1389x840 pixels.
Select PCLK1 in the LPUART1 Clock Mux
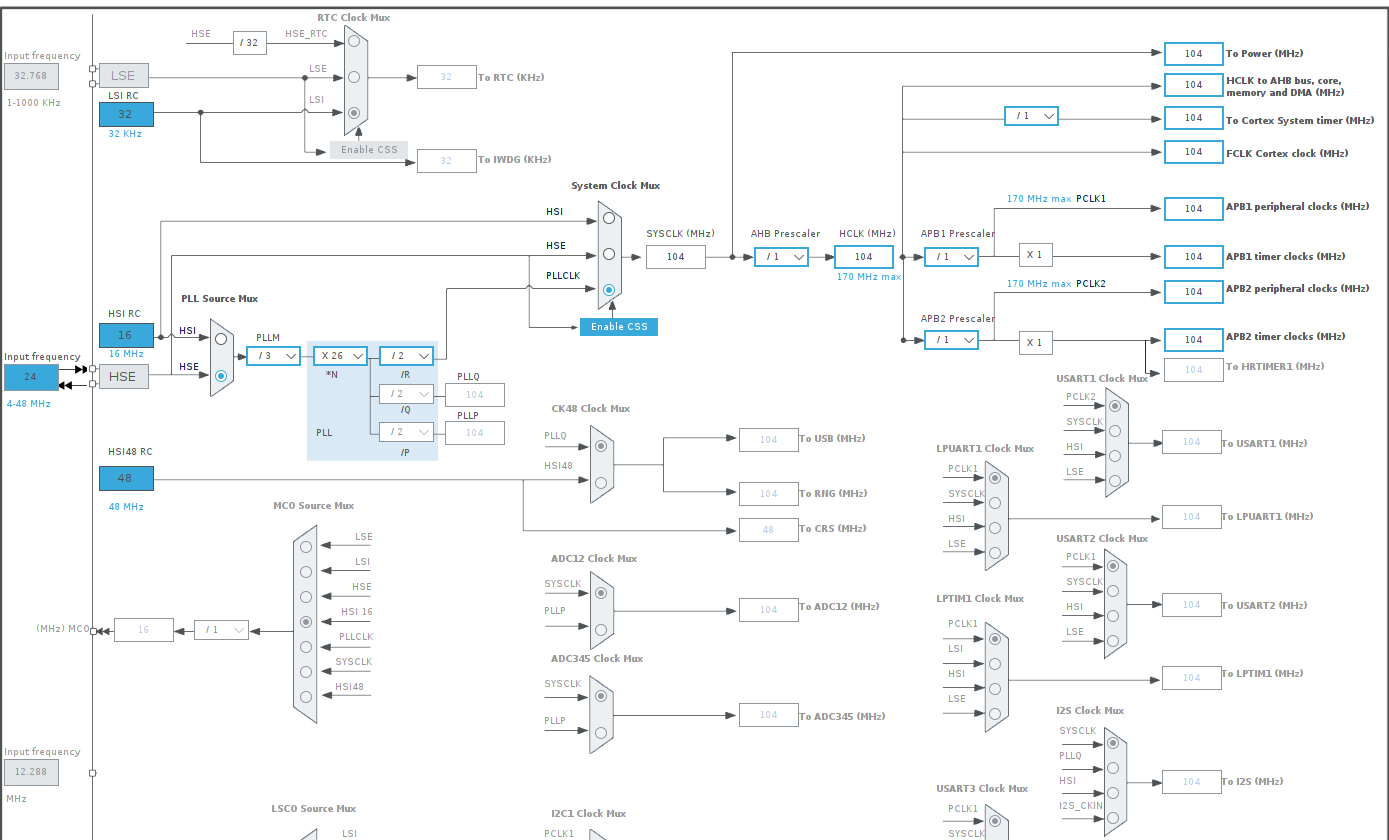[x=994, y=478]
